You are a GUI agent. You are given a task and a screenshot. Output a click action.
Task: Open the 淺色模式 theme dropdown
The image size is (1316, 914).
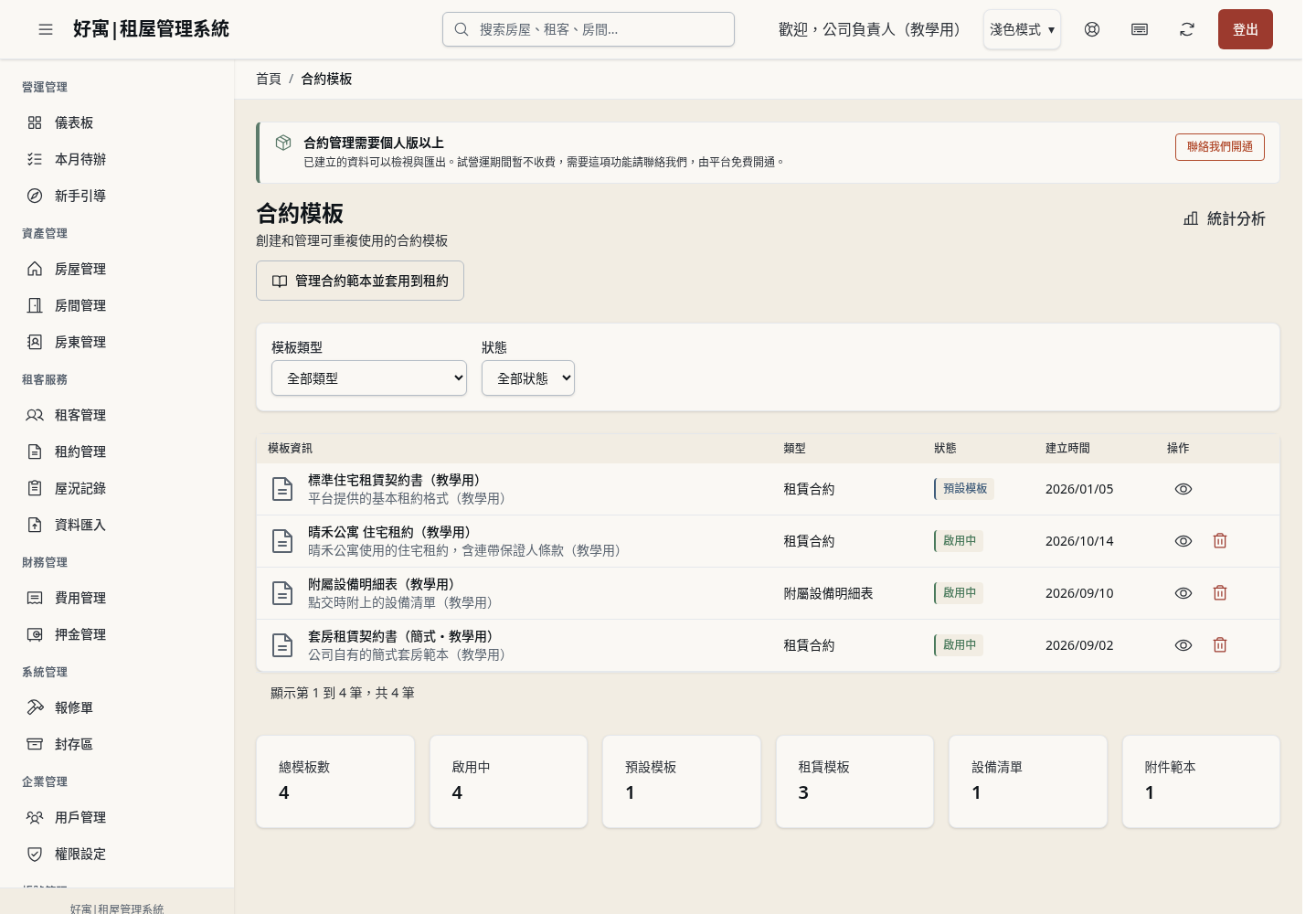[1022, 29]
